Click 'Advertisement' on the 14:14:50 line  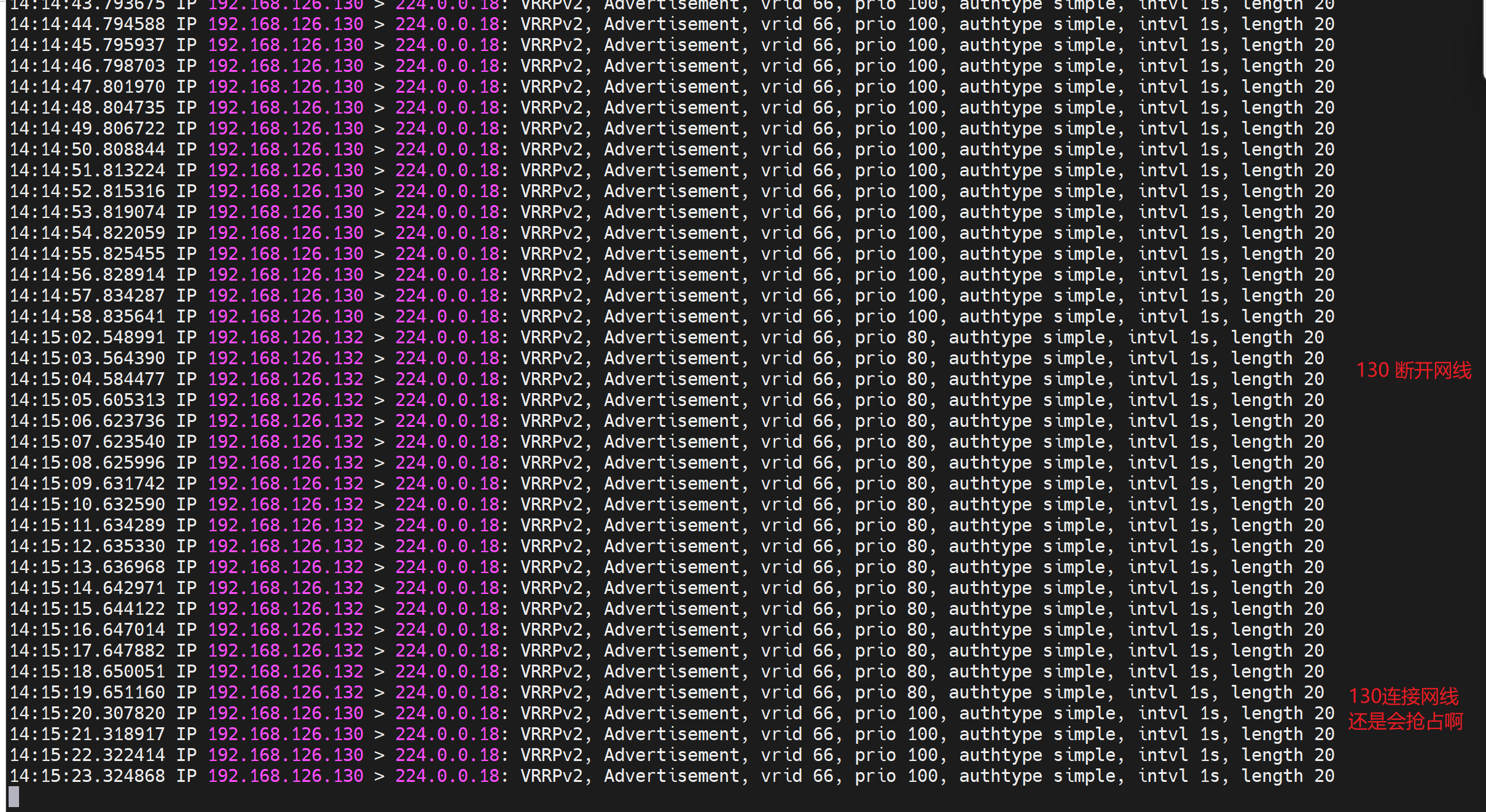coord(671,149)
